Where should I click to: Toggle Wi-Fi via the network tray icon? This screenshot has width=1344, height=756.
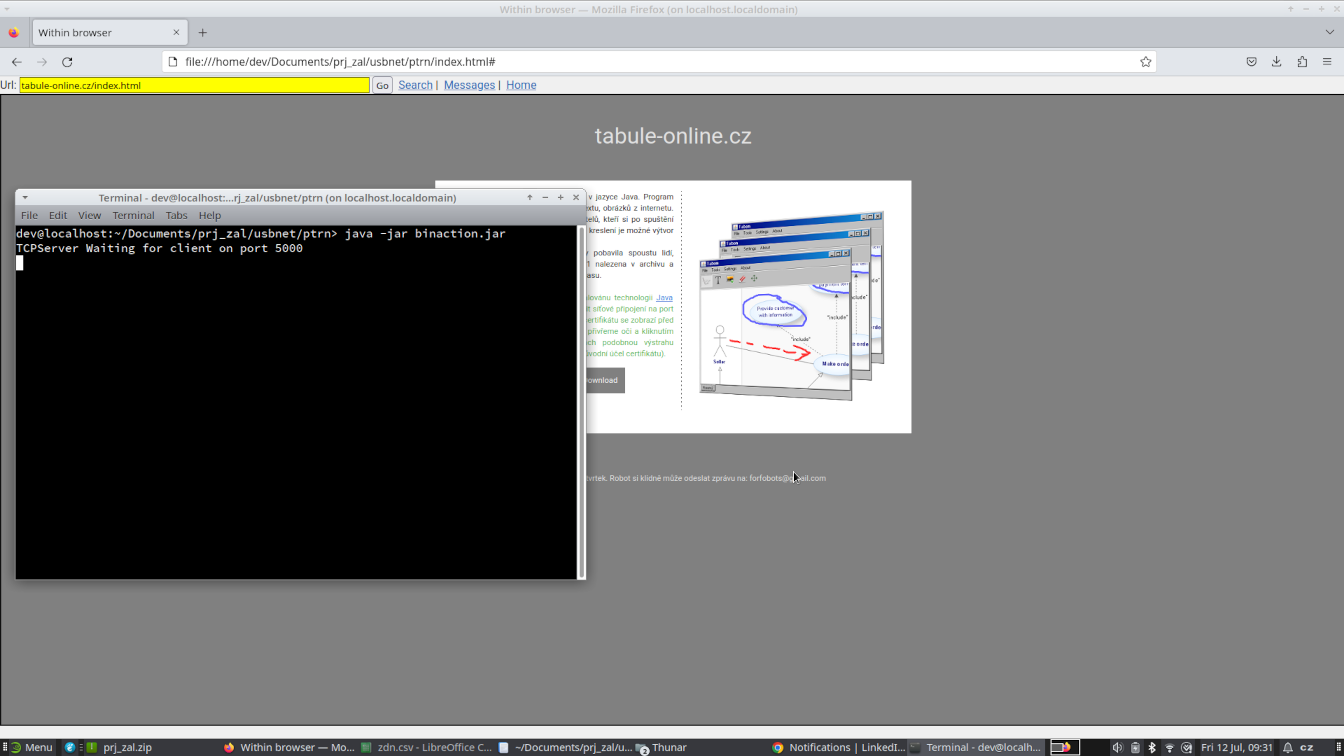click(1169, 747)
